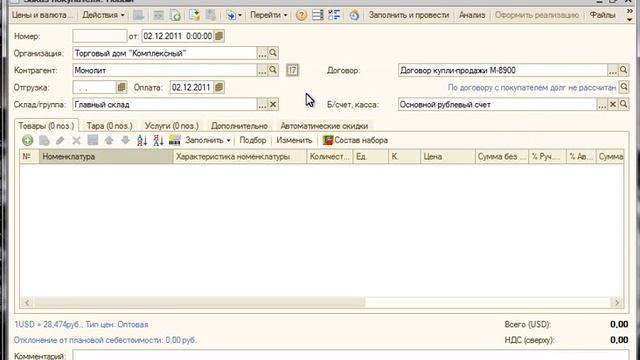Search the Контрагент field with magnifier icon
This screenshot has height=360, width=640.
(x=273, y=70)
